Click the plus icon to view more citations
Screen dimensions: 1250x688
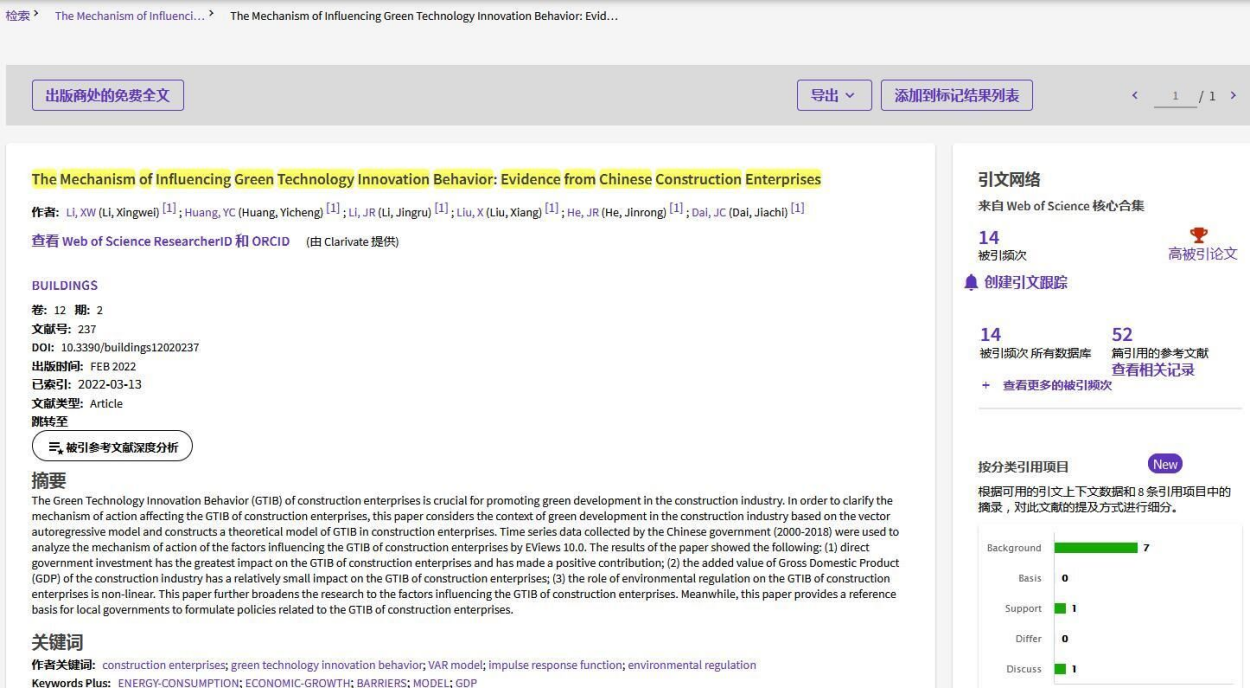pyautogui.click(x=985, y=385)
